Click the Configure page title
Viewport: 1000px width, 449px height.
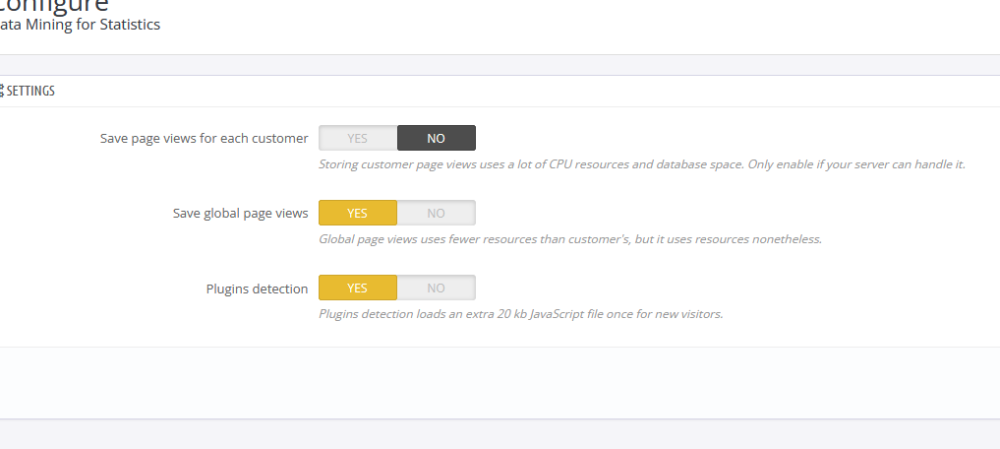click(x=55, y=5)
